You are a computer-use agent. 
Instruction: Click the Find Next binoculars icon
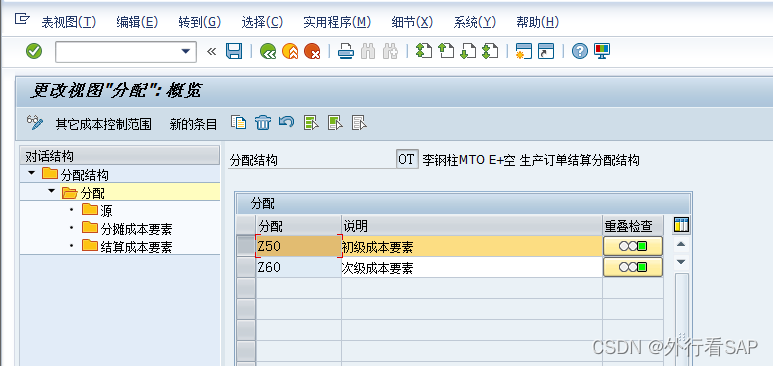tap(390, 51)
